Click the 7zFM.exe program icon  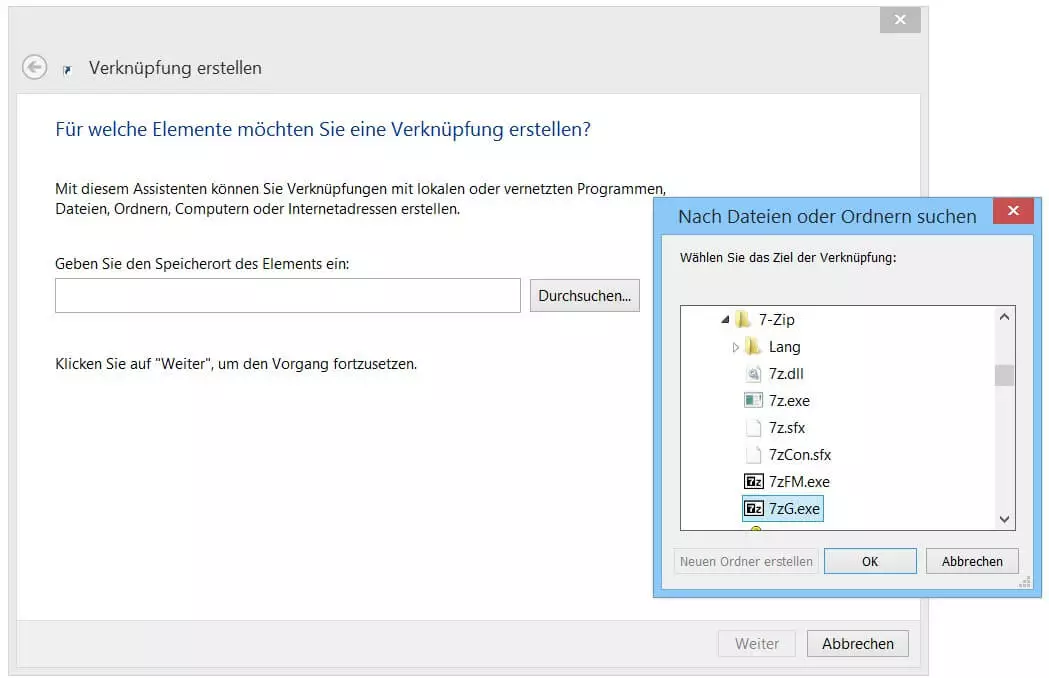point(754,482)
